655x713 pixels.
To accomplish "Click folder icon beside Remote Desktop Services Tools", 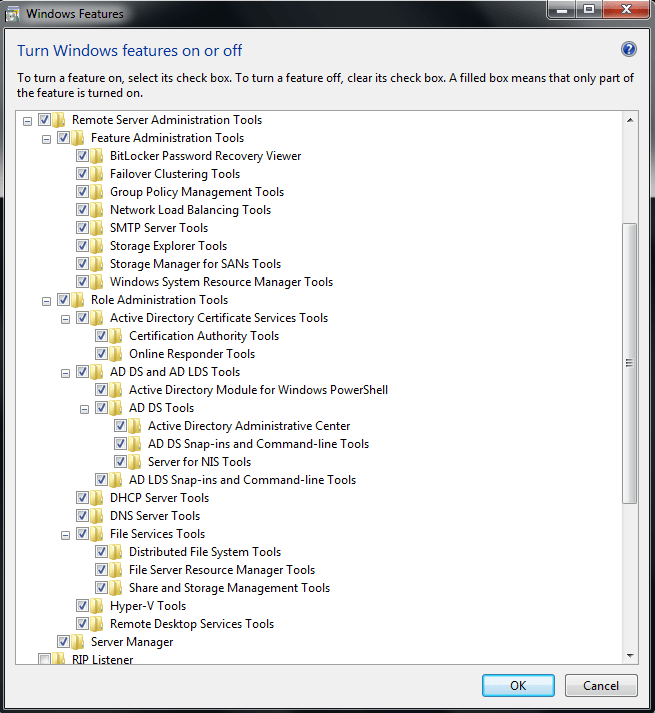I will click(96, 624).
